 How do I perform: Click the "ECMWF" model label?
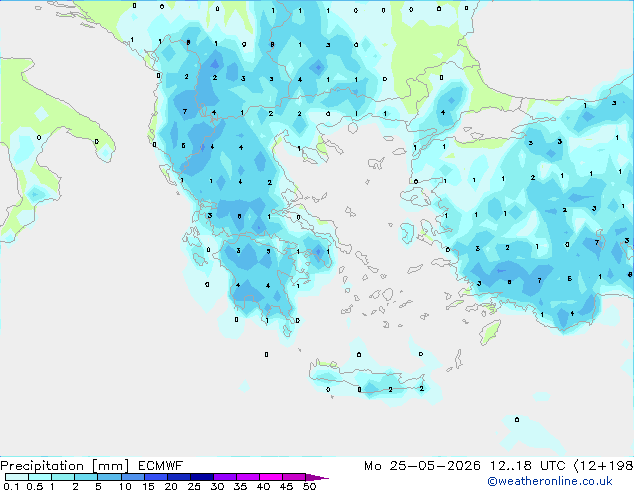(x=161, y=466)
